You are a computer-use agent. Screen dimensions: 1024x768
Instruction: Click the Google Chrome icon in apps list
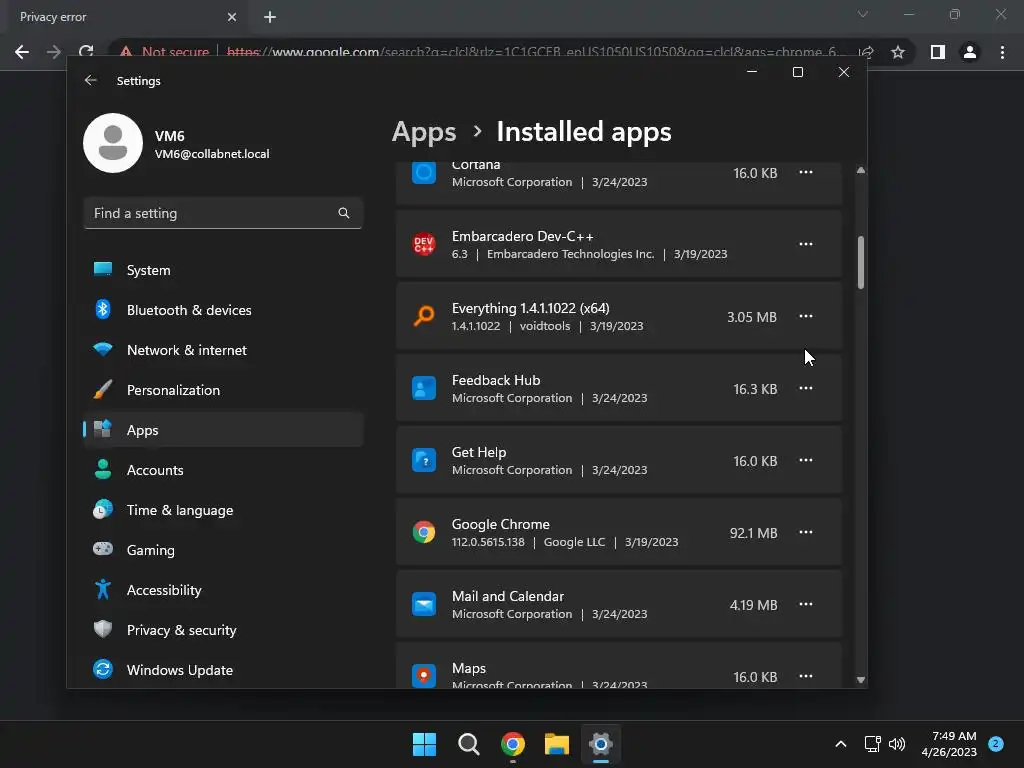(x=424, y=532)
